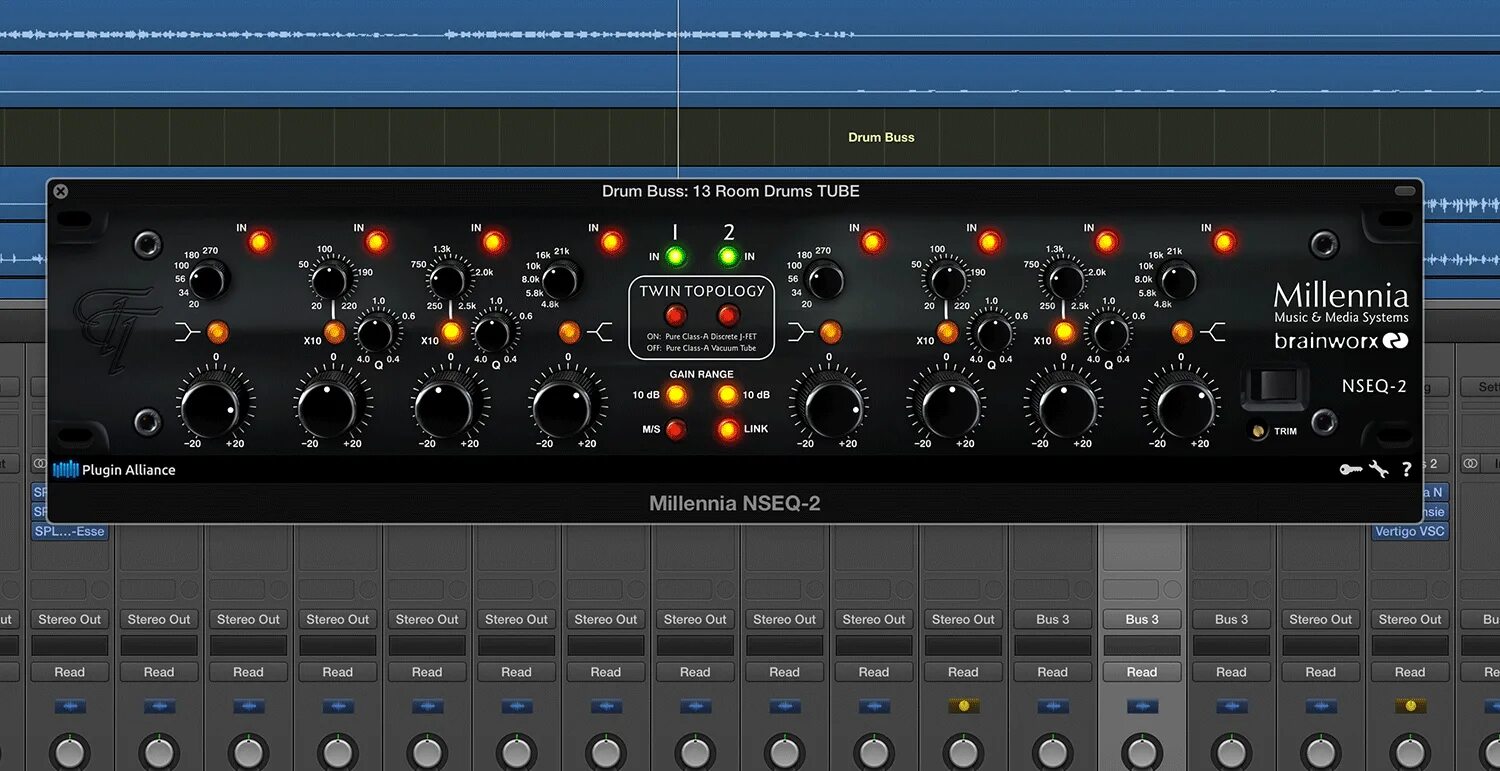Toggle channel 2 low band IN LED

point(873,241)
